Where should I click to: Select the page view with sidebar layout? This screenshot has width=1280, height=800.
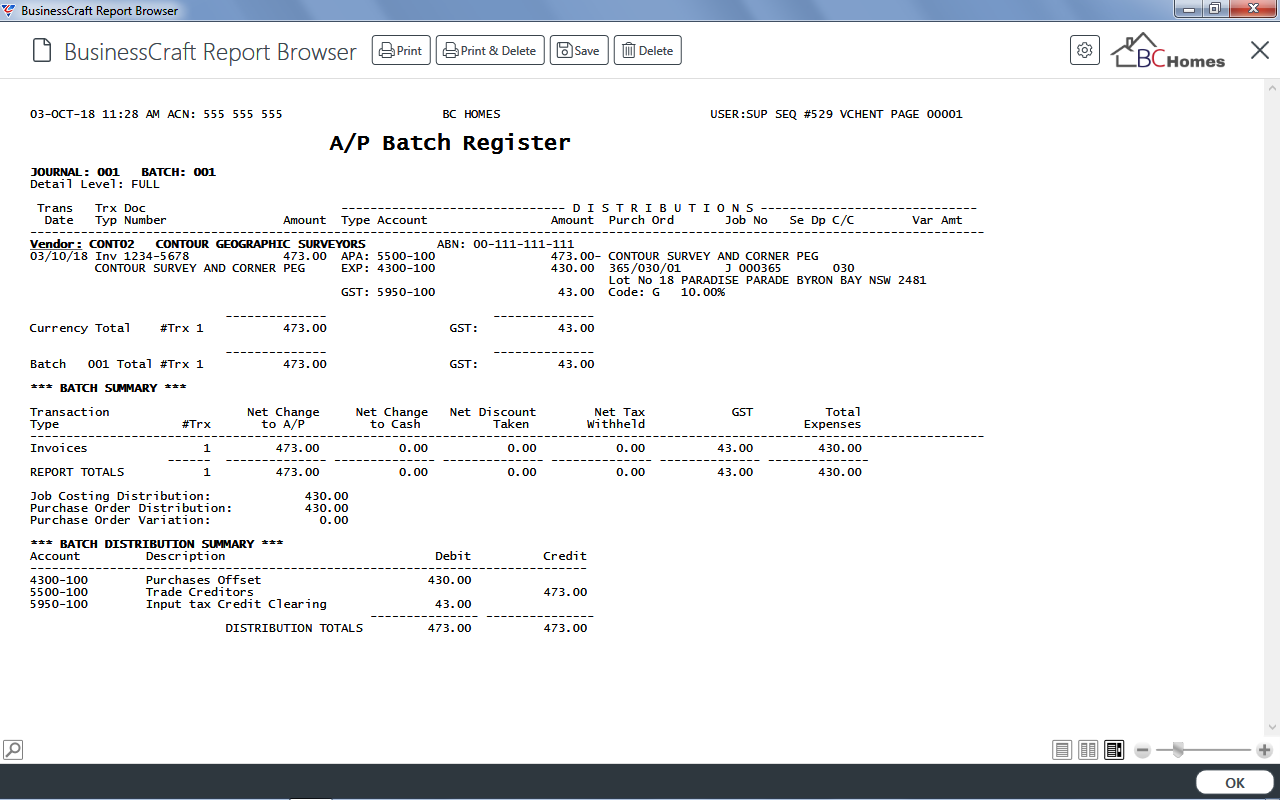(1114, 750)
